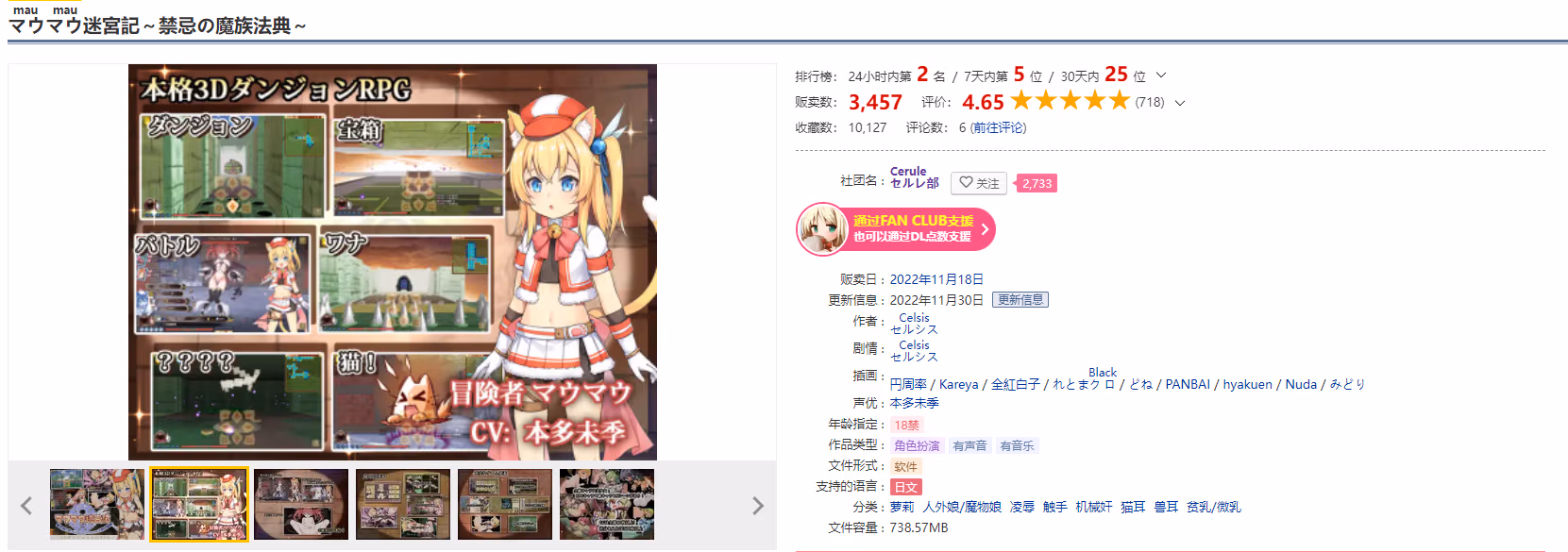
Task: Open the FAN CLUB support banner
Action: [x=896, y=229]
